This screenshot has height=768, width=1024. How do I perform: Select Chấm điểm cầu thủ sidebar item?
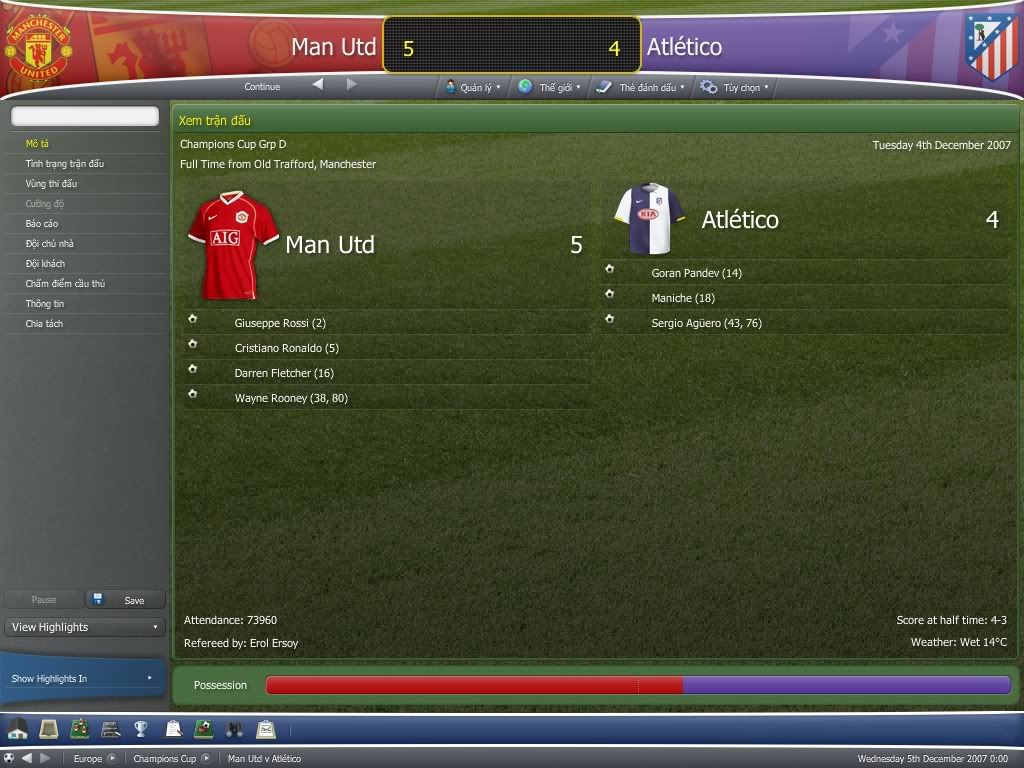(x=65, y=283)
